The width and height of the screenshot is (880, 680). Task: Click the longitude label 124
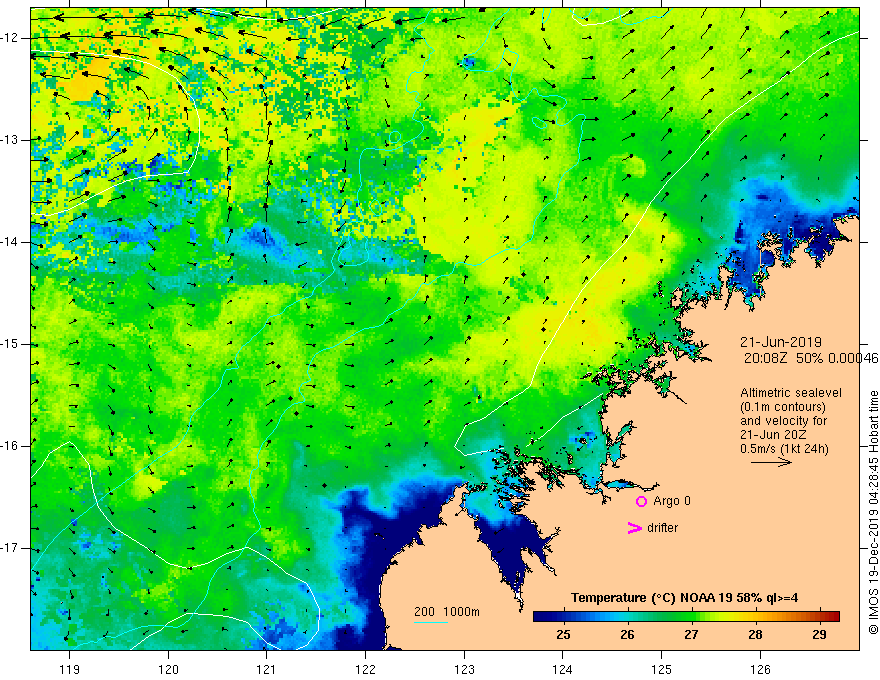pyautogui.click(x=563, y=669)
